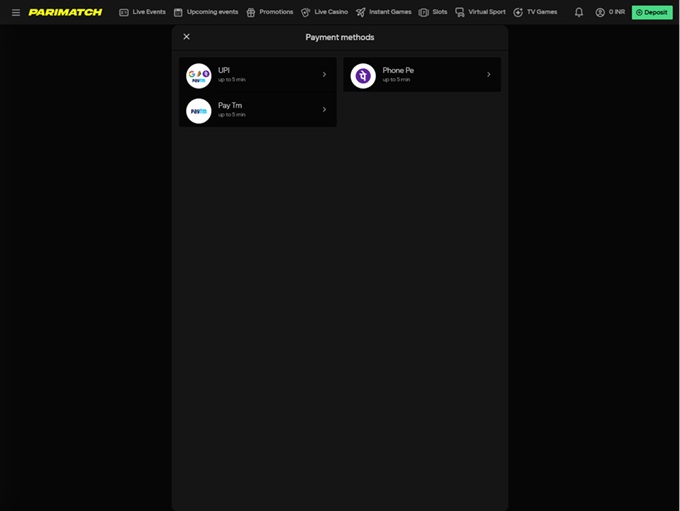Image resolution: width=680 pixels, height=511 pixels.
Task: Click the 0 INR balance
Action: [616, 12]
